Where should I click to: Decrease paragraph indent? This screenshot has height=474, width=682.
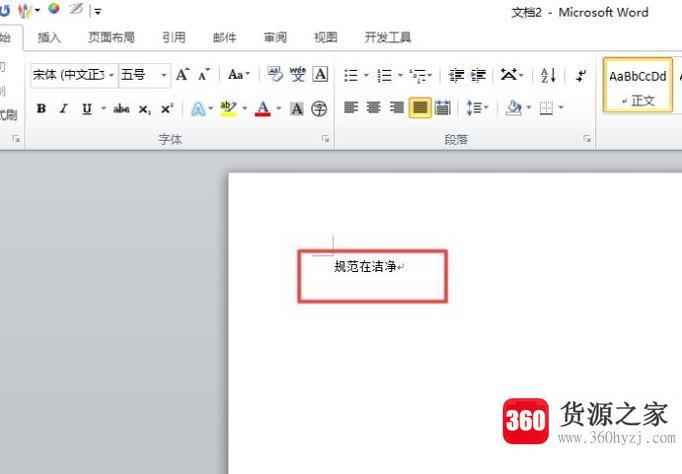456,75
